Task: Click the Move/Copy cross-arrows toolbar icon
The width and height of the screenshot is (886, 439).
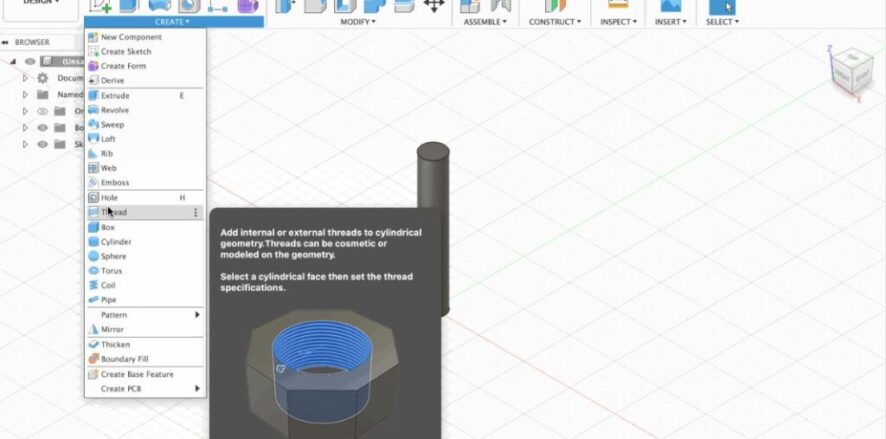Action: (434, 6)
